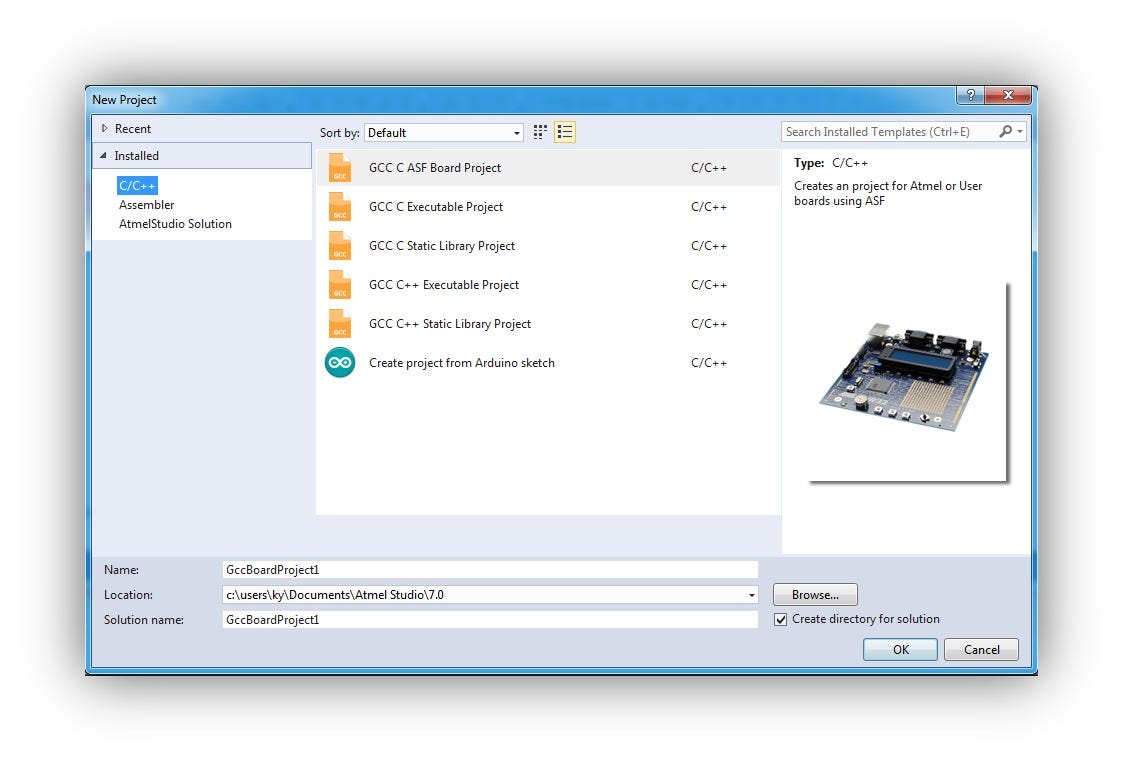Confirm with the OK button

point(900,649)
